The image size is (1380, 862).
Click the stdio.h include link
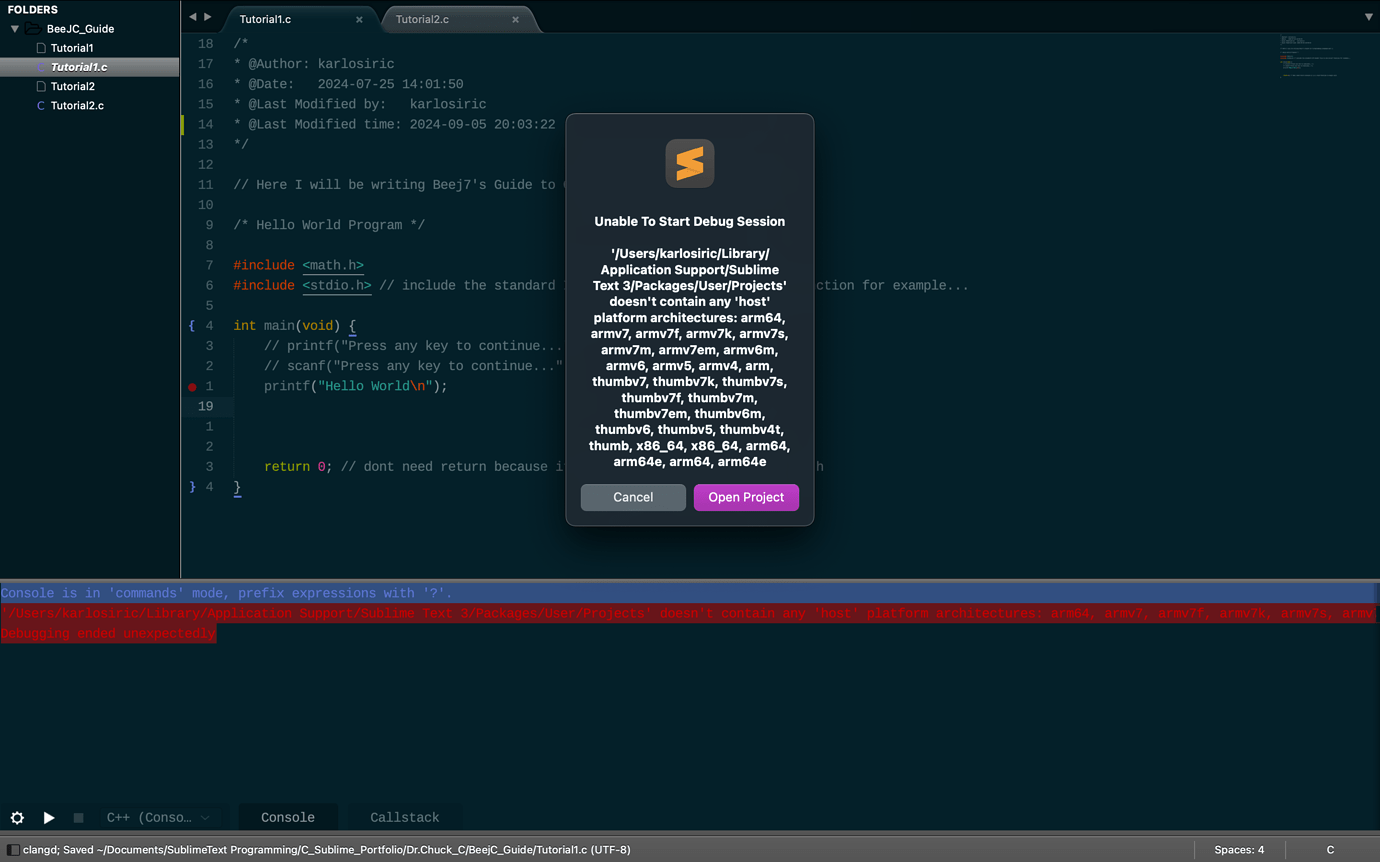coord(337,285)
